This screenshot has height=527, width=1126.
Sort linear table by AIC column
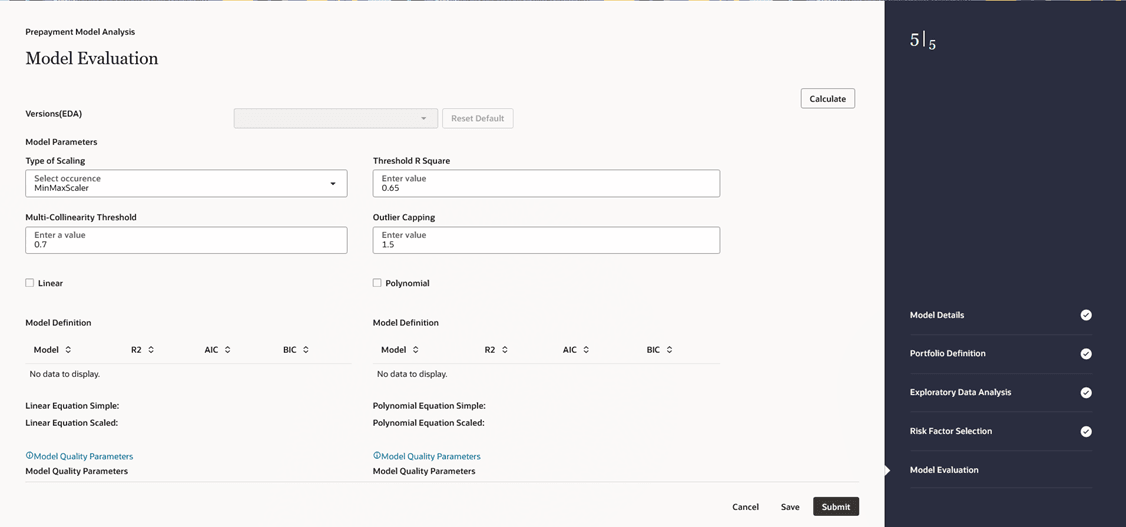(x=227, y=350)
